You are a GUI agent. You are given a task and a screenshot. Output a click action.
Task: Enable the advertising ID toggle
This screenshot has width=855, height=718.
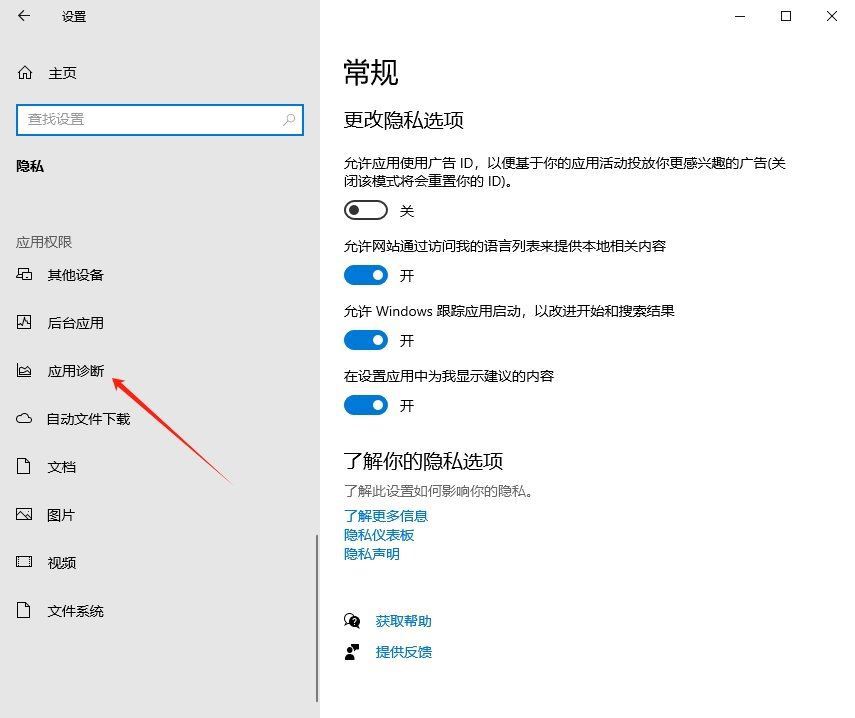click(365, 210)
